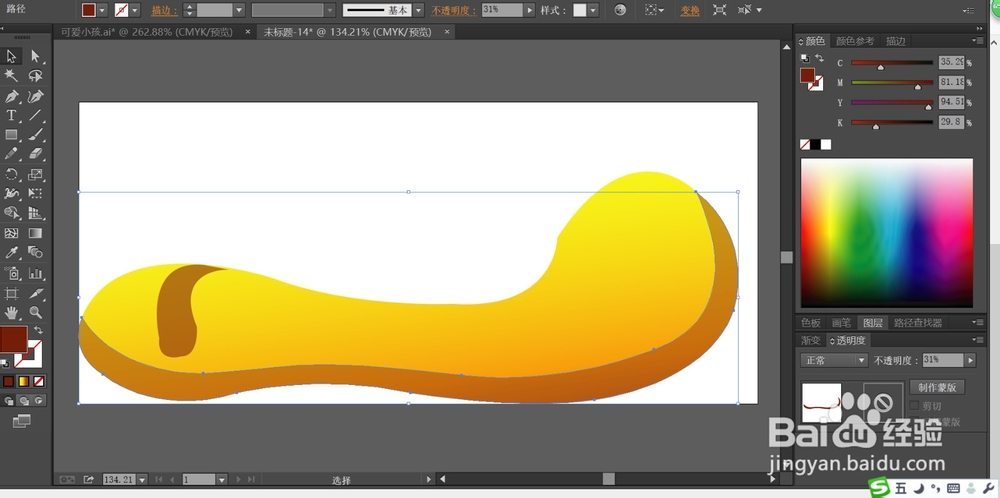
Task: Open the 正常 blending mode dropdown
Action: pos(834,360)
